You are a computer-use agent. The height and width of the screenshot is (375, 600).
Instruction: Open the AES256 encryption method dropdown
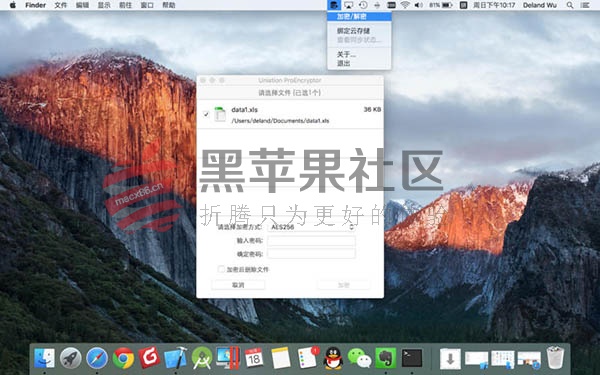(311, 227)
